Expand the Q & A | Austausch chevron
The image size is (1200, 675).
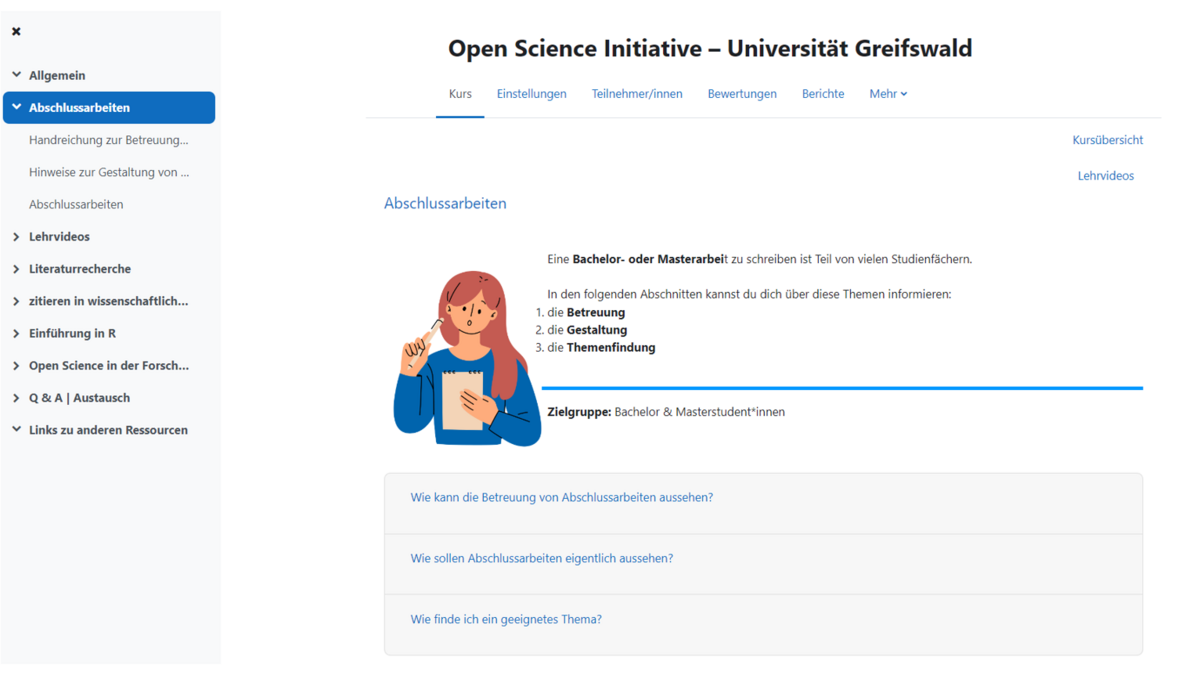16,398
